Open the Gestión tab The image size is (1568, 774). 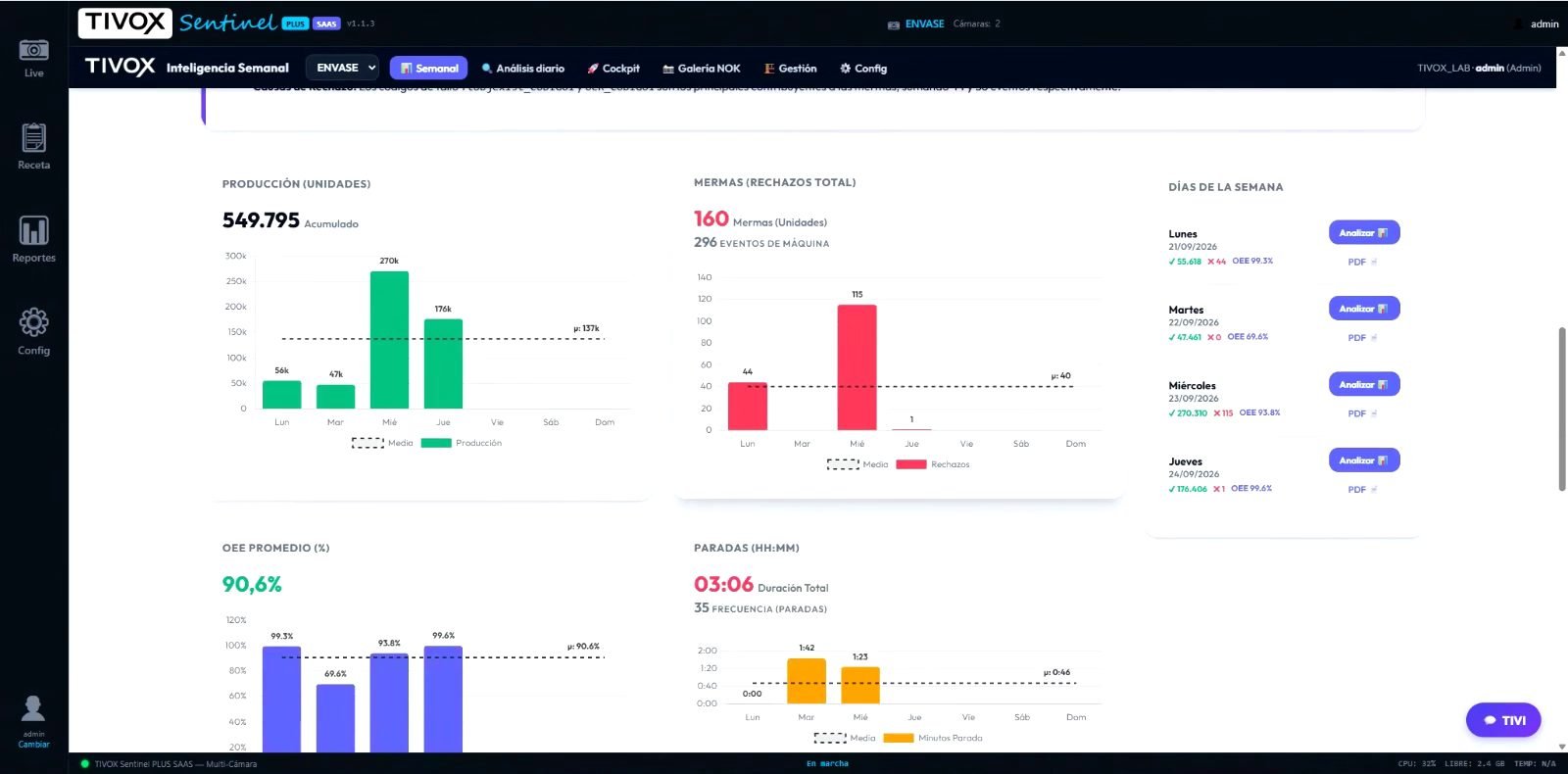point(791,69)
